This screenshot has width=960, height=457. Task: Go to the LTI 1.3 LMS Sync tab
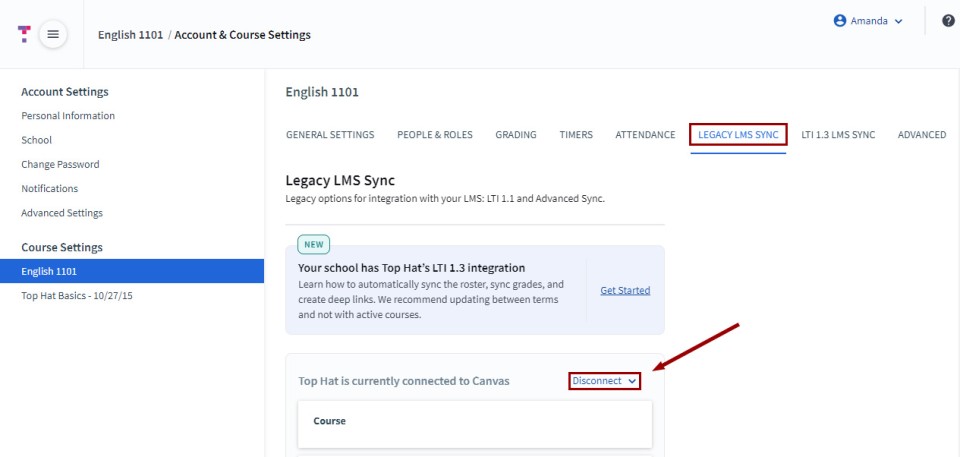tap(838, 135)
